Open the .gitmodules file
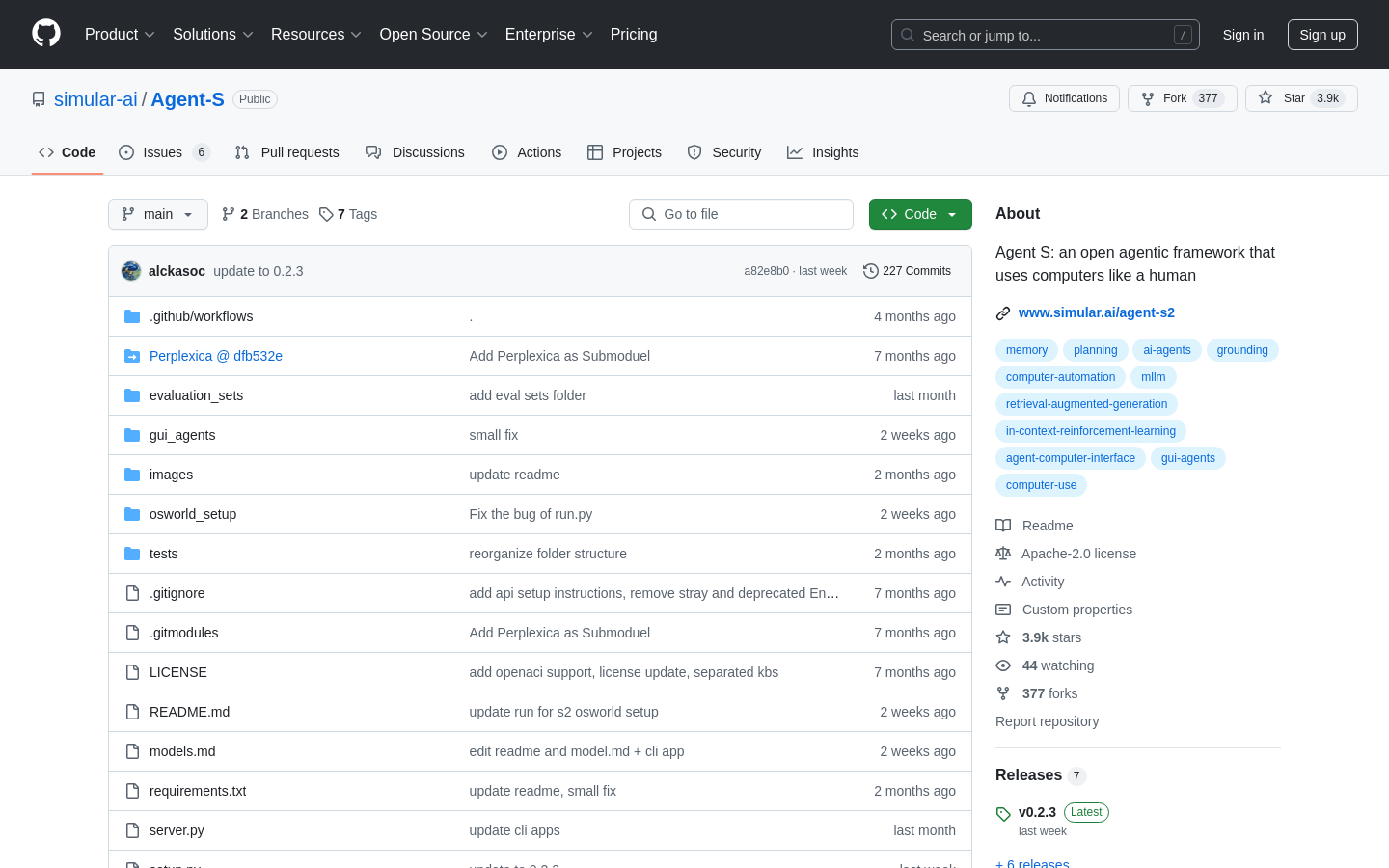This screenshot has width=1389, height=868. (183, 633)
